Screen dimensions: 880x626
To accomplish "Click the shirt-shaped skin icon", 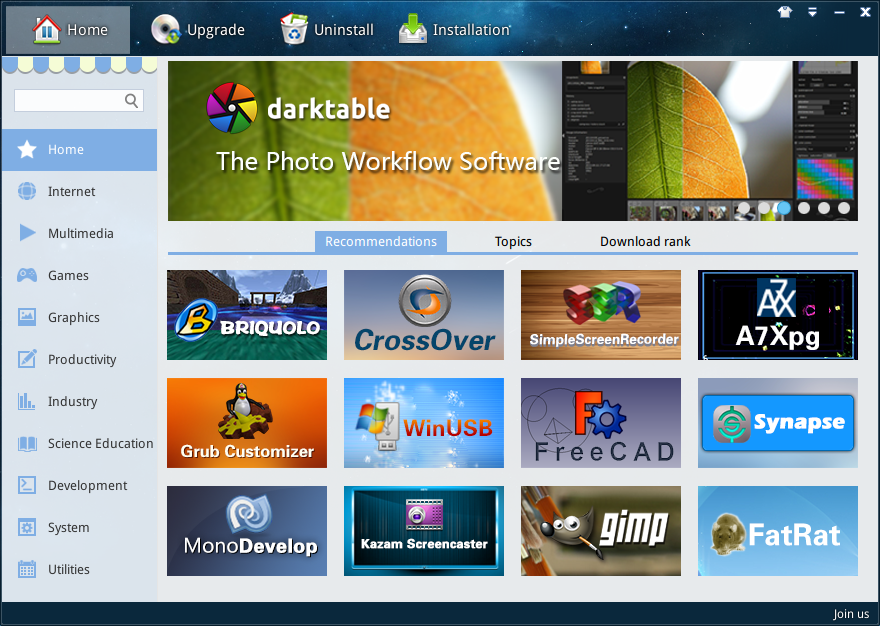I will tap(785, 12).
